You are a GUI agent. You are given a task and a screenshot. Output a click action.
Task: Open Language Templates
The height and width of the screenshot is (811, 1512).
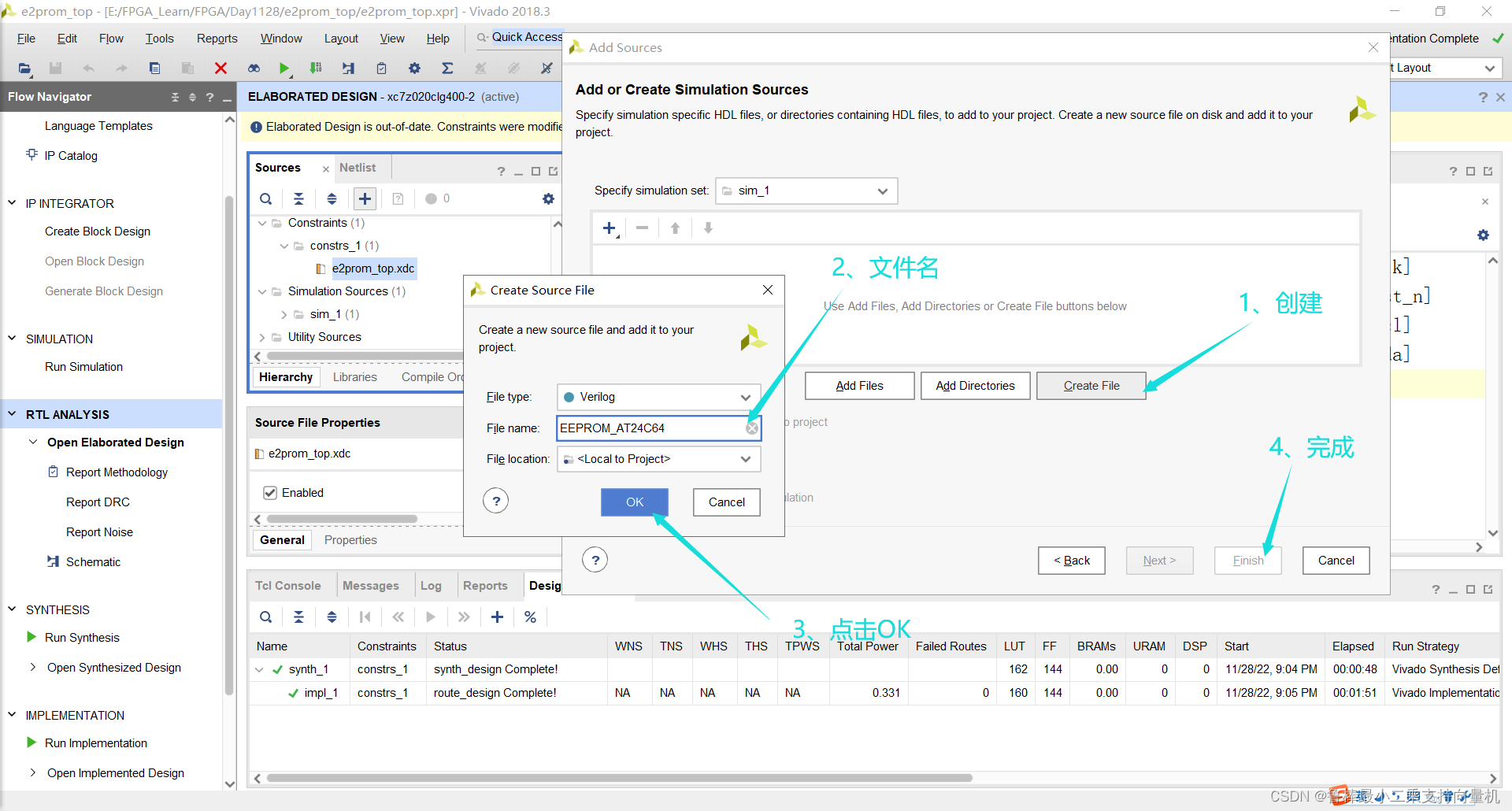tap(98, 126)
